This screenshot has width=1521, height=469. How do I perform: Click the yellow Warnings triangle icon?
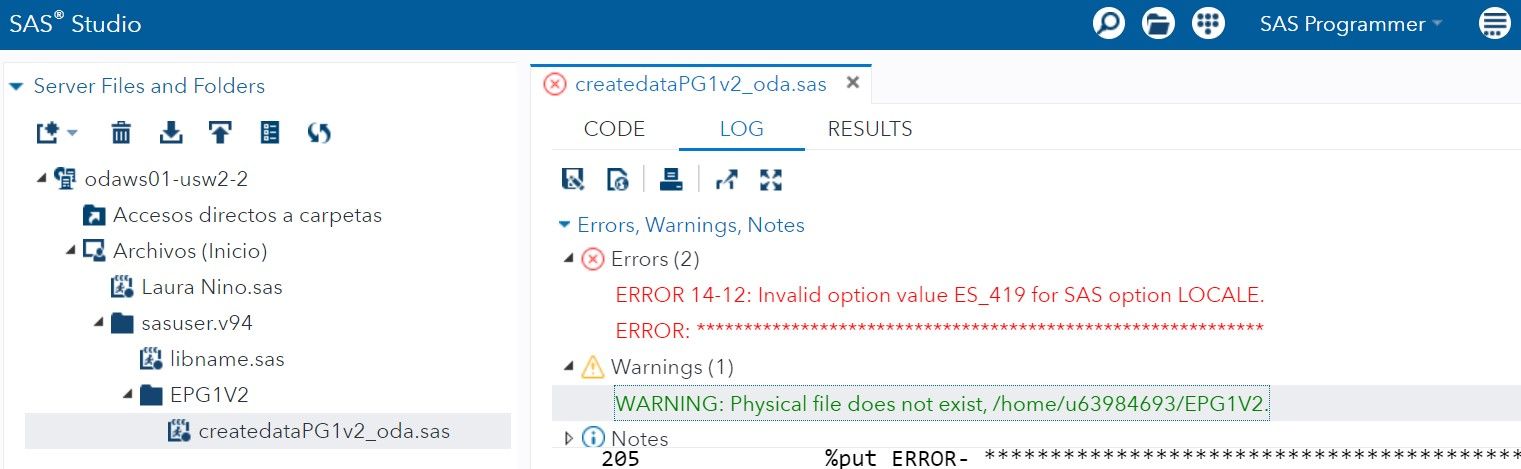pos(593,366)
